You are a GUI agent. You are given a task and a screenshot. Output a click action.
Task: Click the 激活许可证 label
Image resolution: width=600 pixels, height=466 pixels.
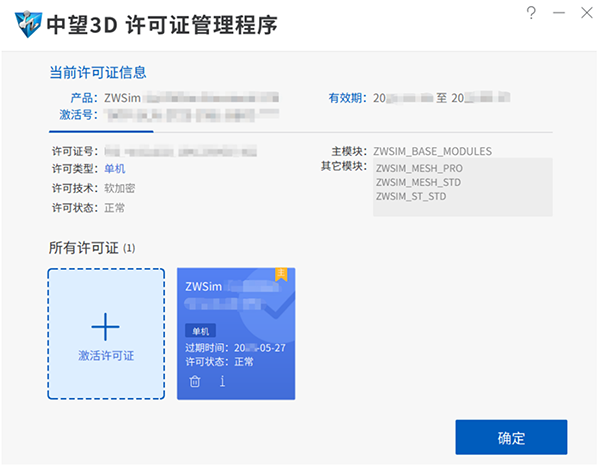coord(106,355)
